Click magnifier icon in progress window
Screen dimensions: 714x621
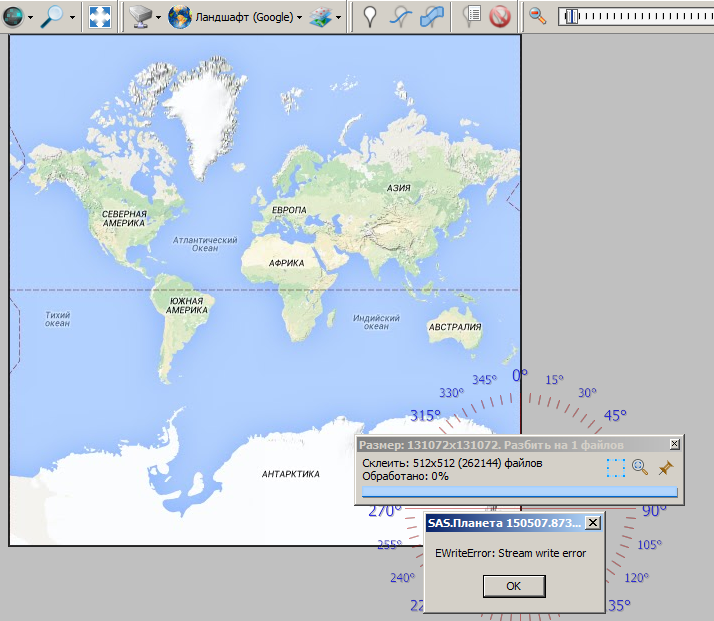tap(640, 467)
